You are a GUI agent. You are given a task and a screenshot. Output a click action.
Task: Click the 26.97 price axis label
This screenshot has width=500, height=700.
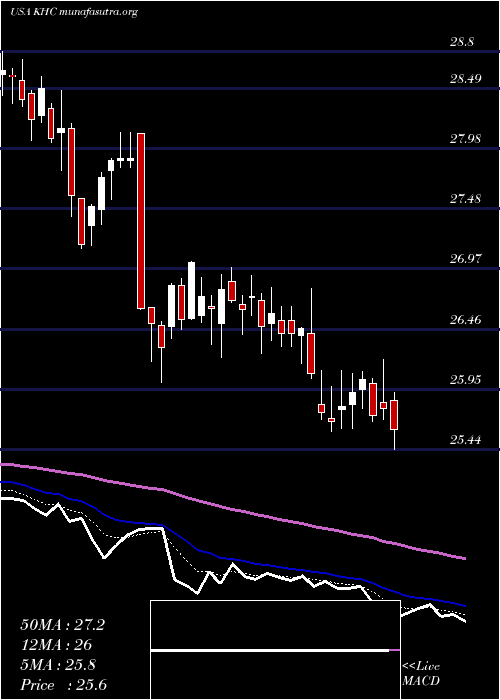point(465,259)
